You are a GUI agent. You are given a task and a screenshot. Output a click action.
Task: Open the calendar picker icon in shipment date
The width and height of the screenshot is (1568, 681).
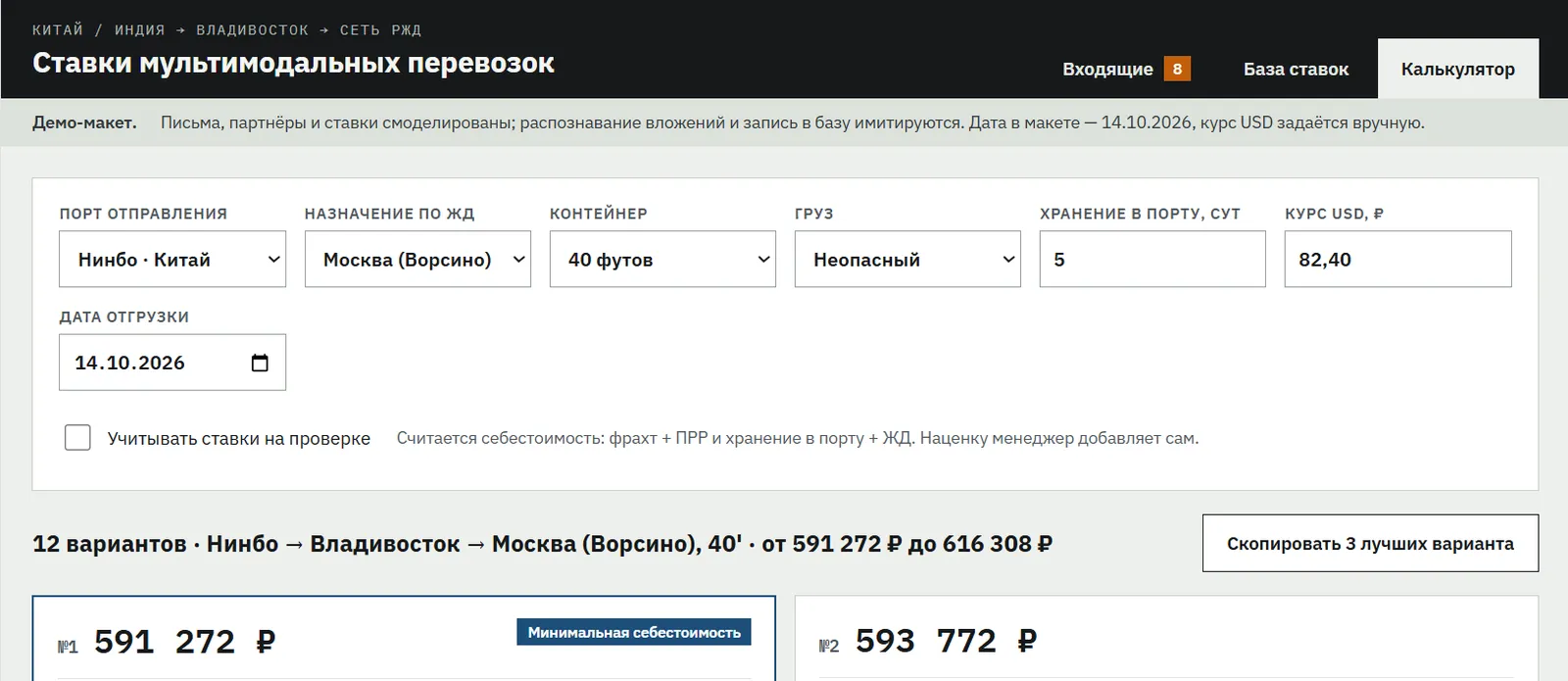pyautogui.click(x=260, y=363)
